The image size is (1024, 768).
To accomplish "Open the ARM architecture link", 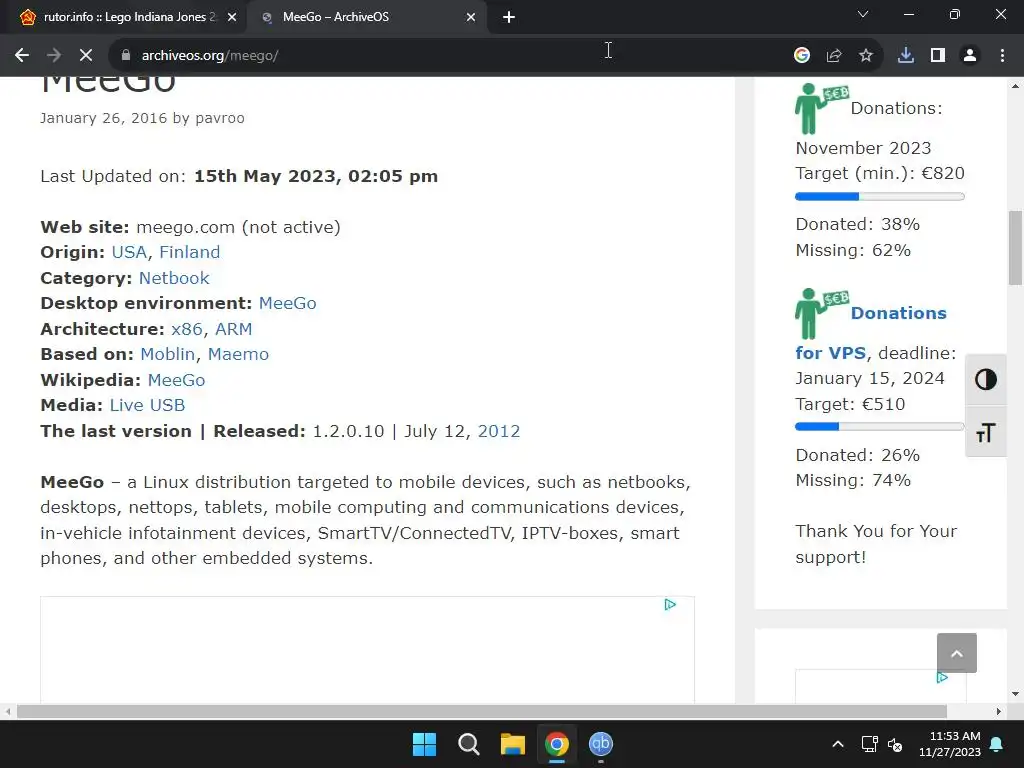I will pos(234,329).
